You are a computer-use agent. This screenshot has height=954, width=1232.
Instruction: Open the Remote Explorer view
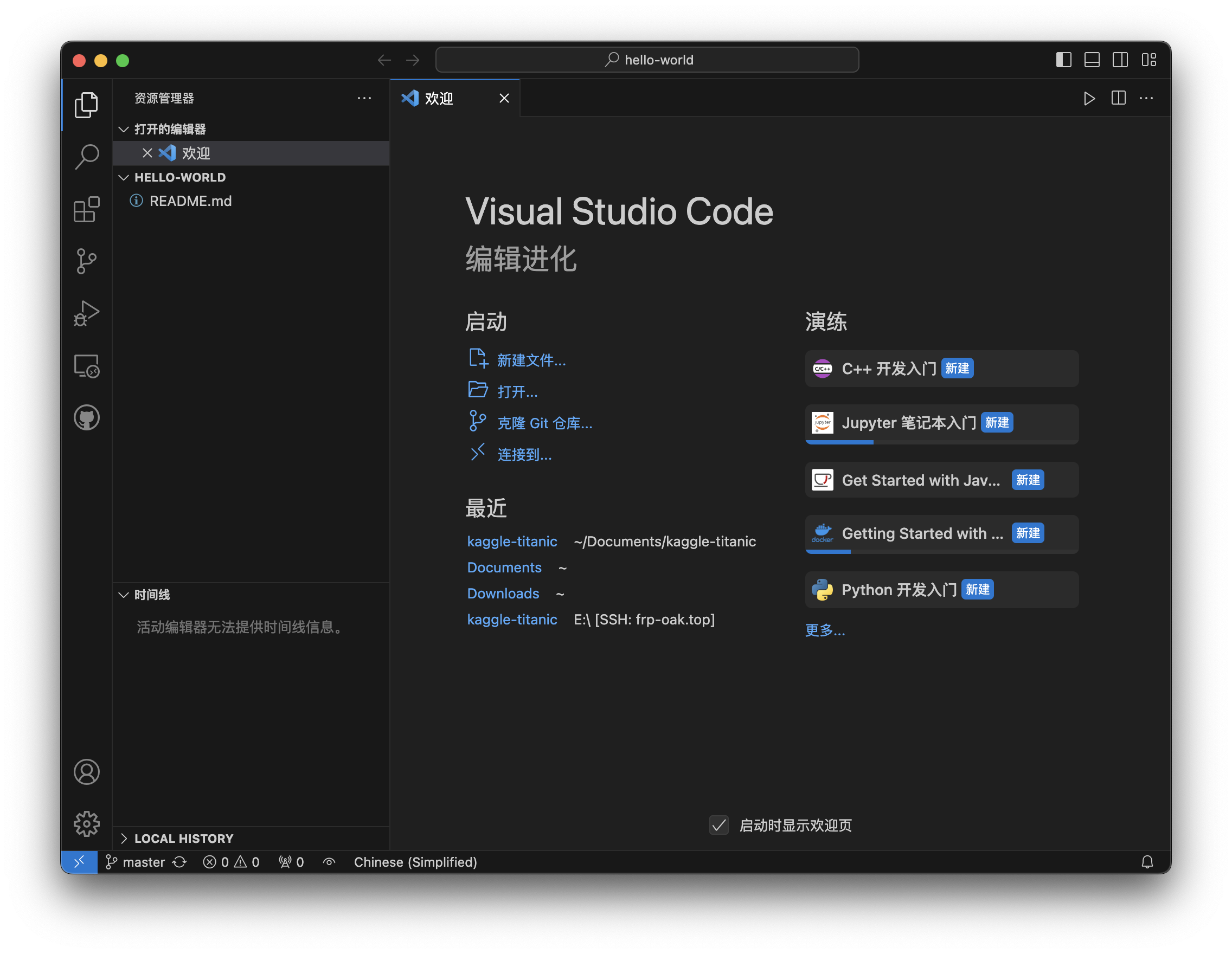[86, 366]
